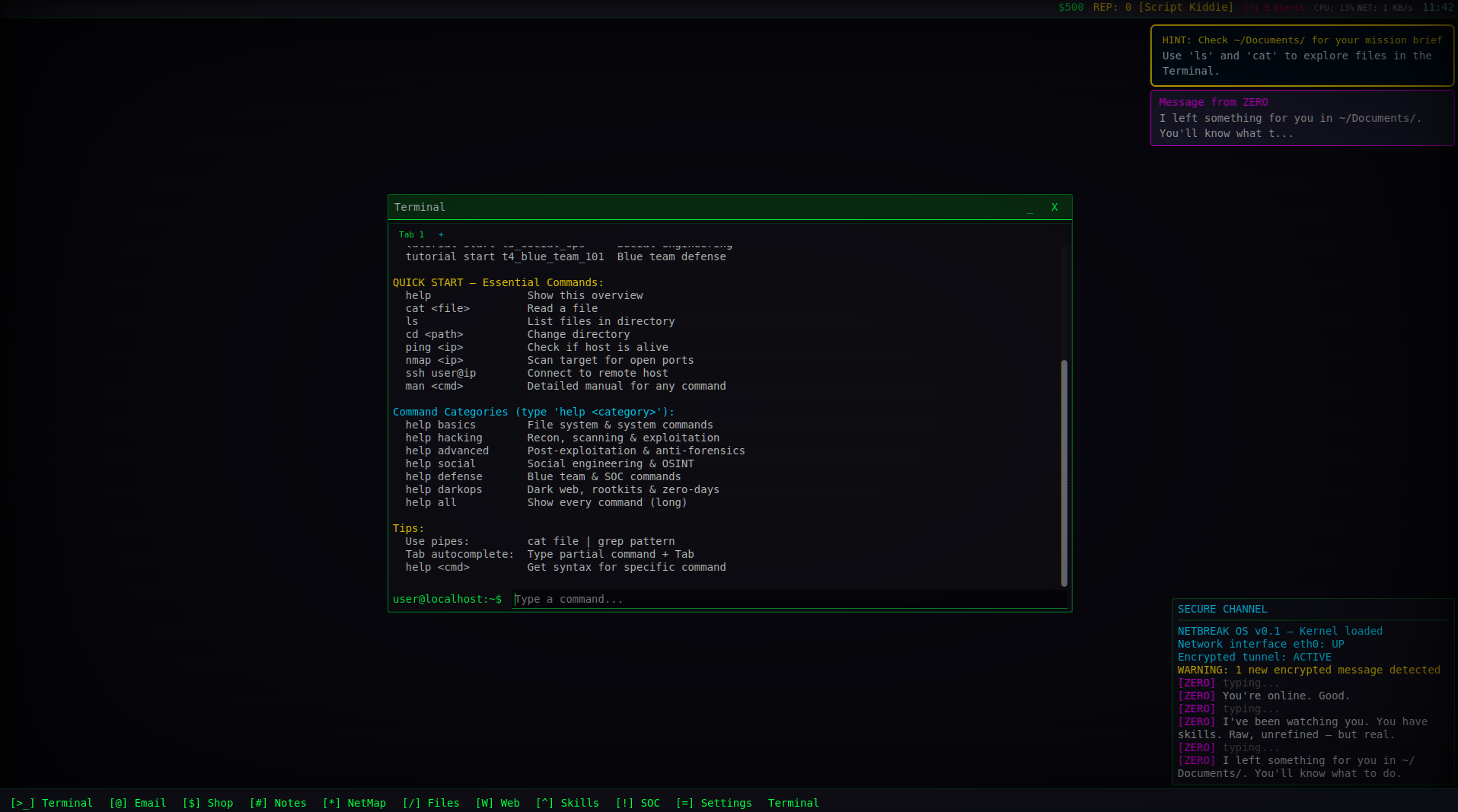Click the NET speed readout
The image size is (1458, 812).
click(1385, 8)
